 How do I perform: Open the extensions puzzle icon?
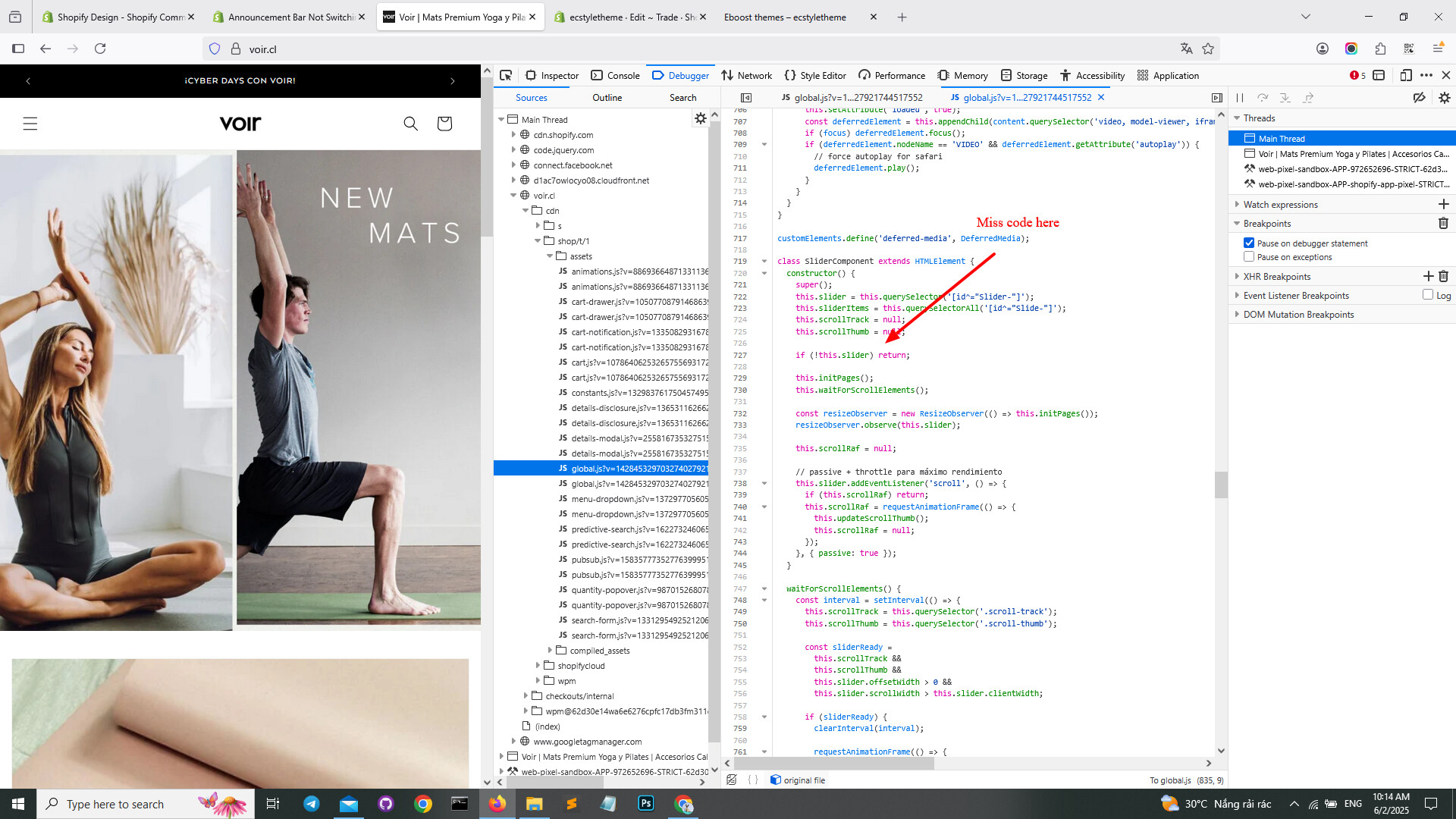[1380, 49]
